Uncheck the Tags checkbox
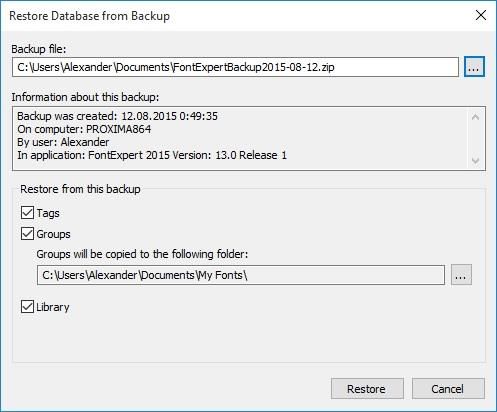The width and height of the screenshot is (497, 412). (x=27, y=213)
